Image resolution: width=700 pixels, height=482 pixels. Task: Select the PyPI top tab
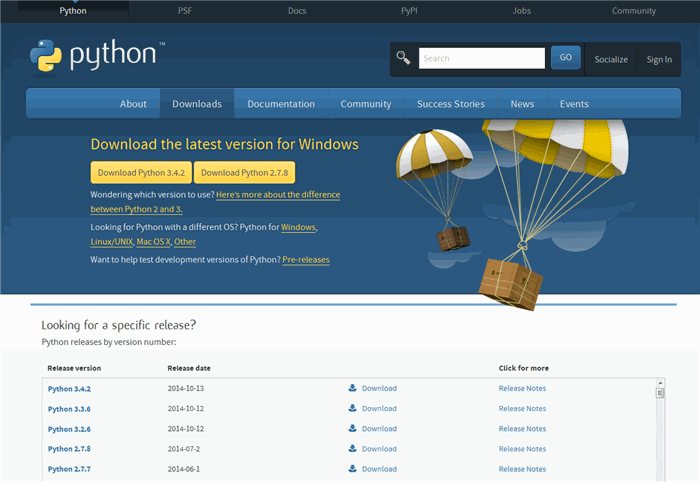409,11
